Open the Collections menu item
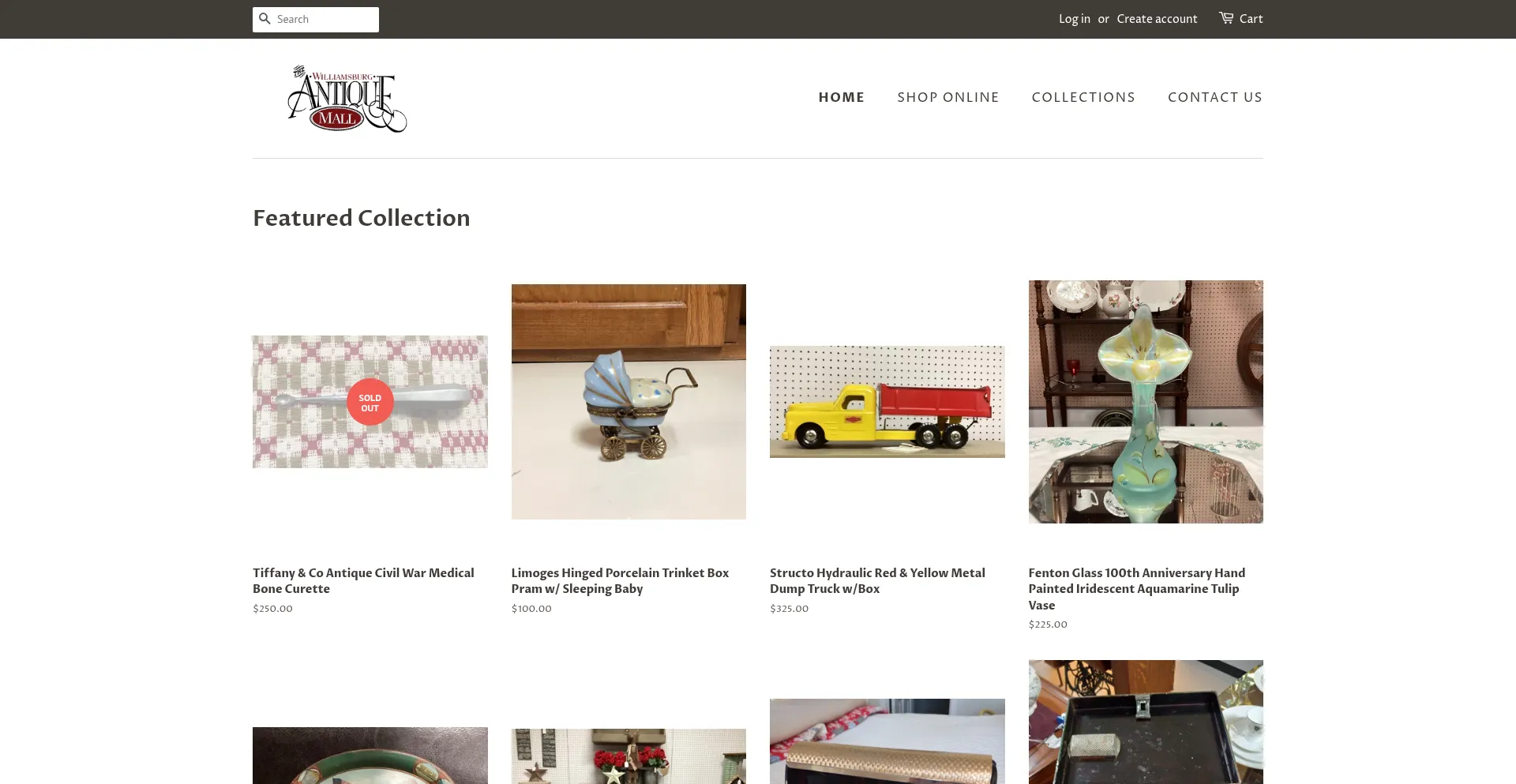 pyautogui.click(x=1083, y=97)
